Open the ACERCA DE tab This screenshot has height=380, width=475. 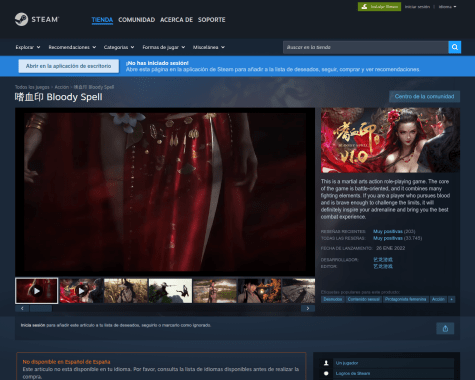tap(176, 20)
